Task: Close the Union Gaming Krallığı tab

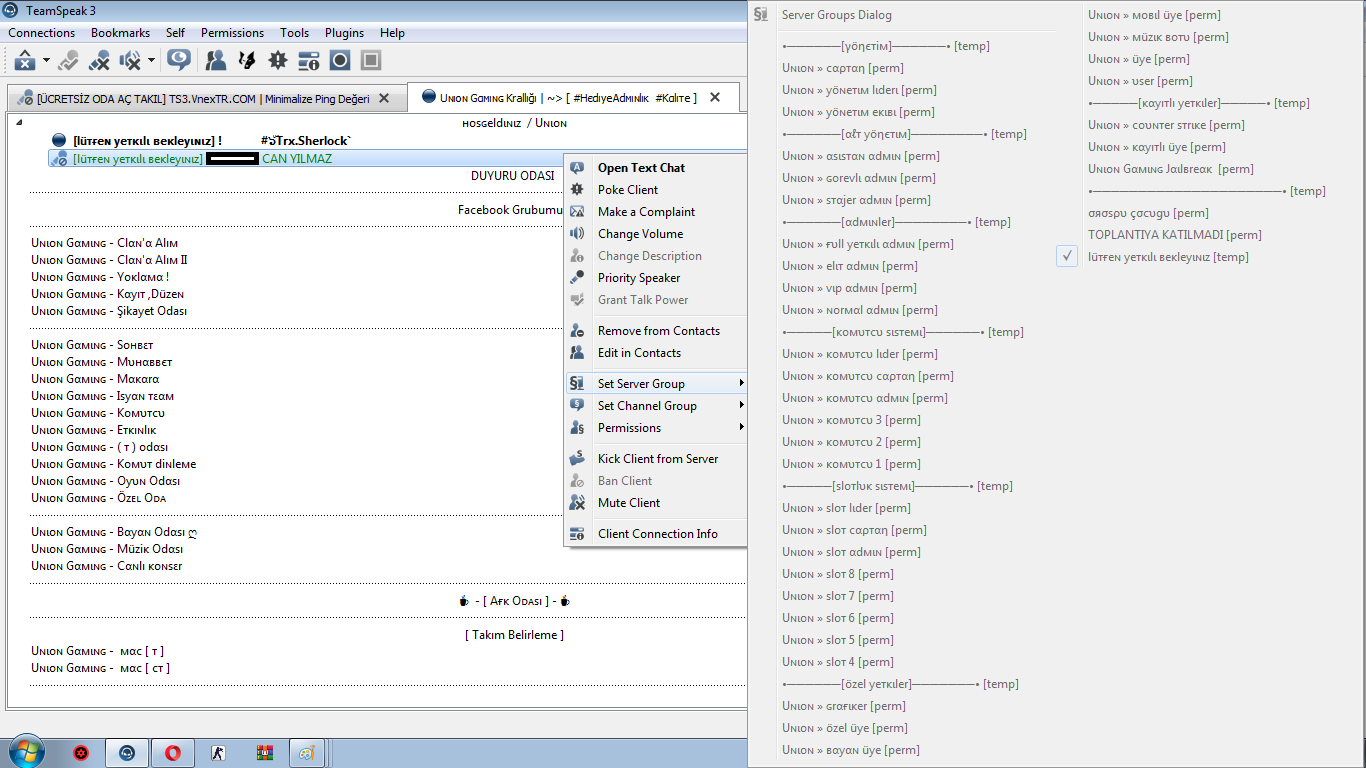Action: (715, 97)
